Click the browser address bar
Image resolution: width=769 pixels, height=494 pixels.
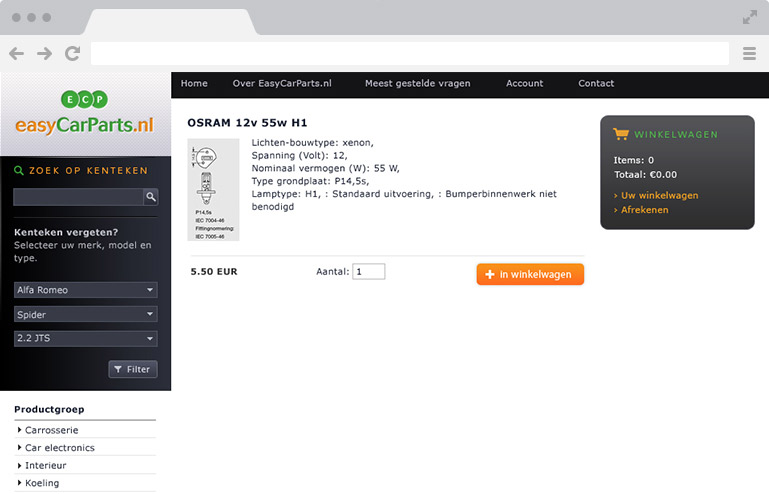coord(410,53)
